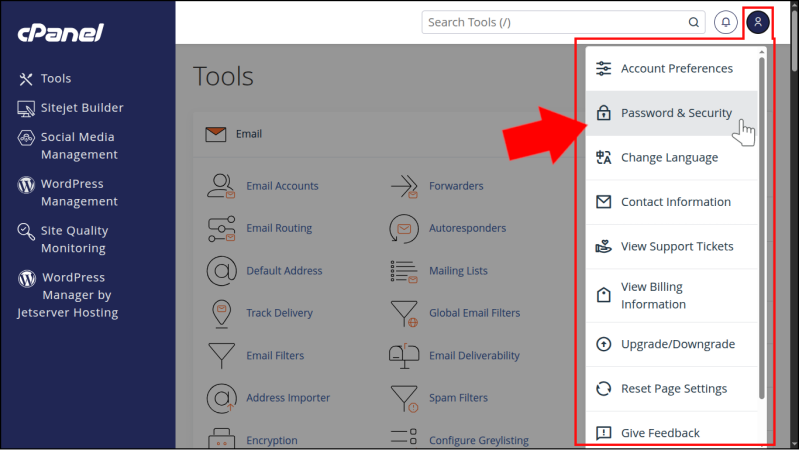Click the Forwarders arrow icon
799x467 pixels.
(x=404, y=187)
